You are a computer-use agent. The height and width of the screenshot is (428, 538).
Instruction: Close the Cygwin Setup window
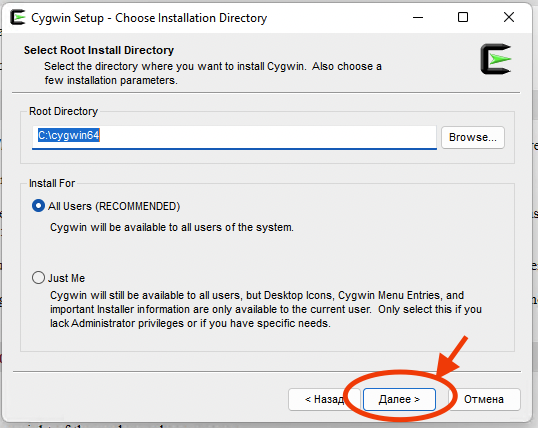pyautogui.click(x=509, y=17)
